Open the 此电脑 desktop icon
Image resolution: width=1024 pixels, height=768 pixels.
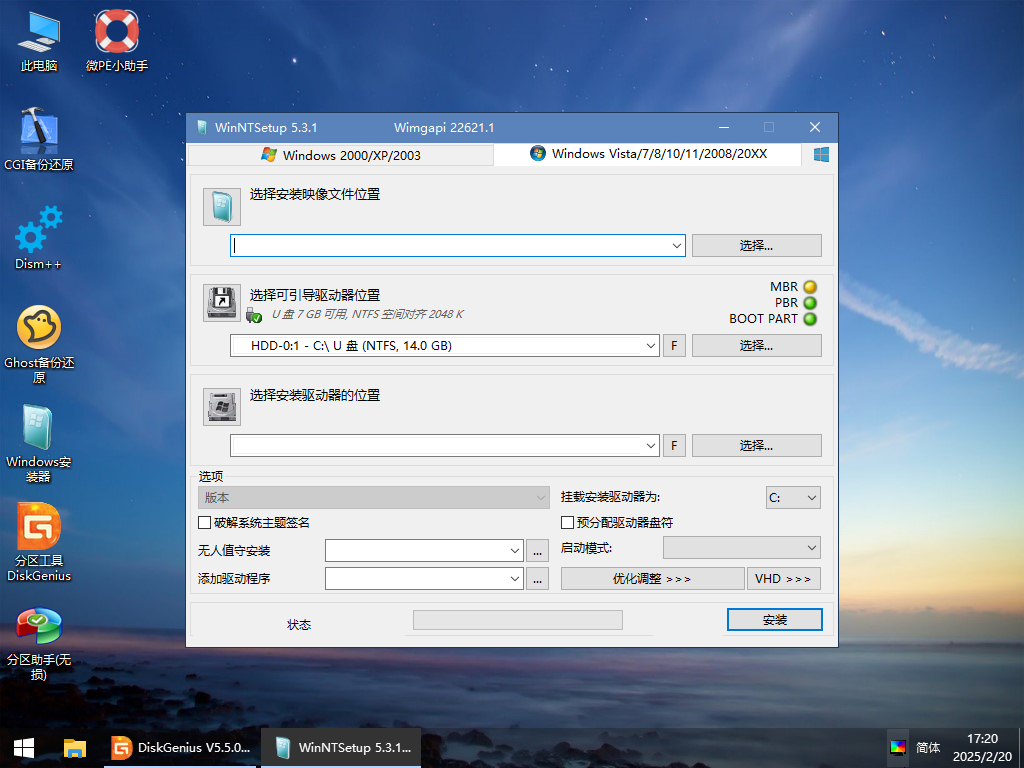click(39, 40)
